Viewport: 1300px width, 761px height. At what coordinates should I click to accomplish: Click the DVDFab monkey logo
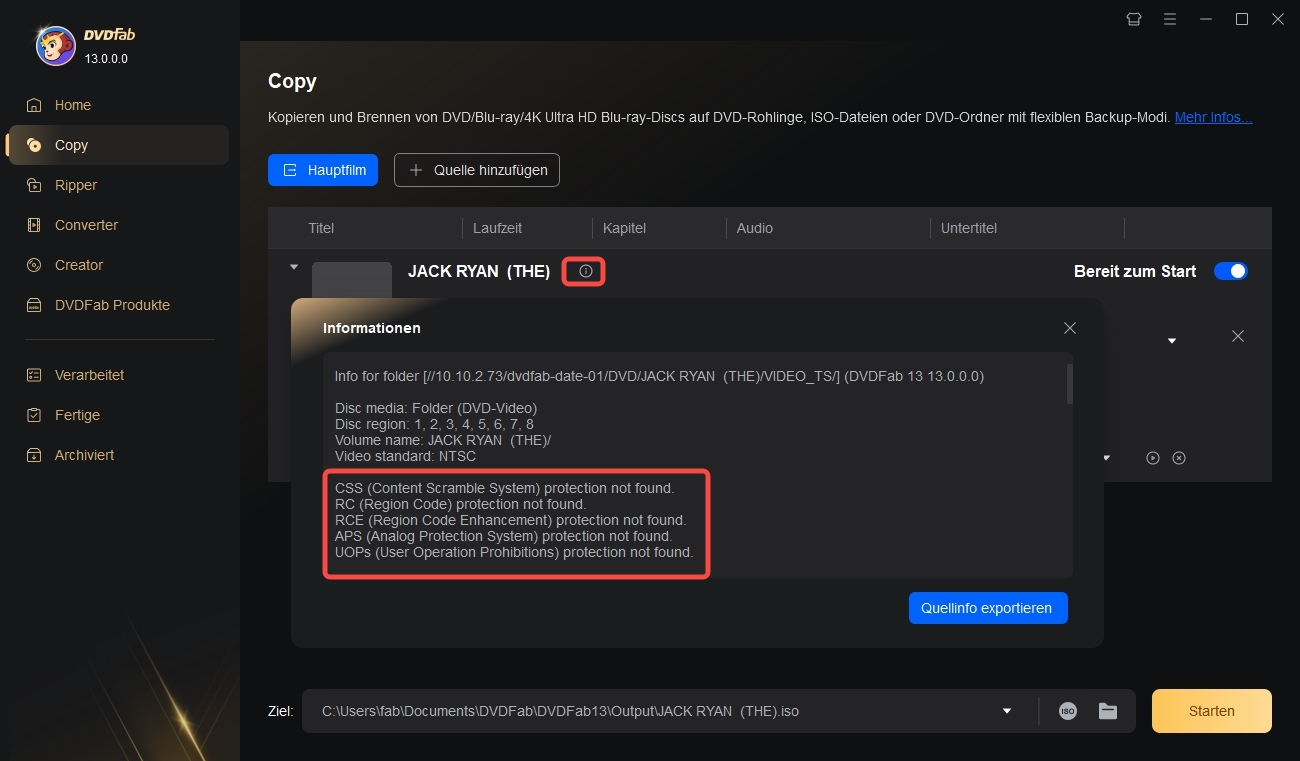coord(55,44)
